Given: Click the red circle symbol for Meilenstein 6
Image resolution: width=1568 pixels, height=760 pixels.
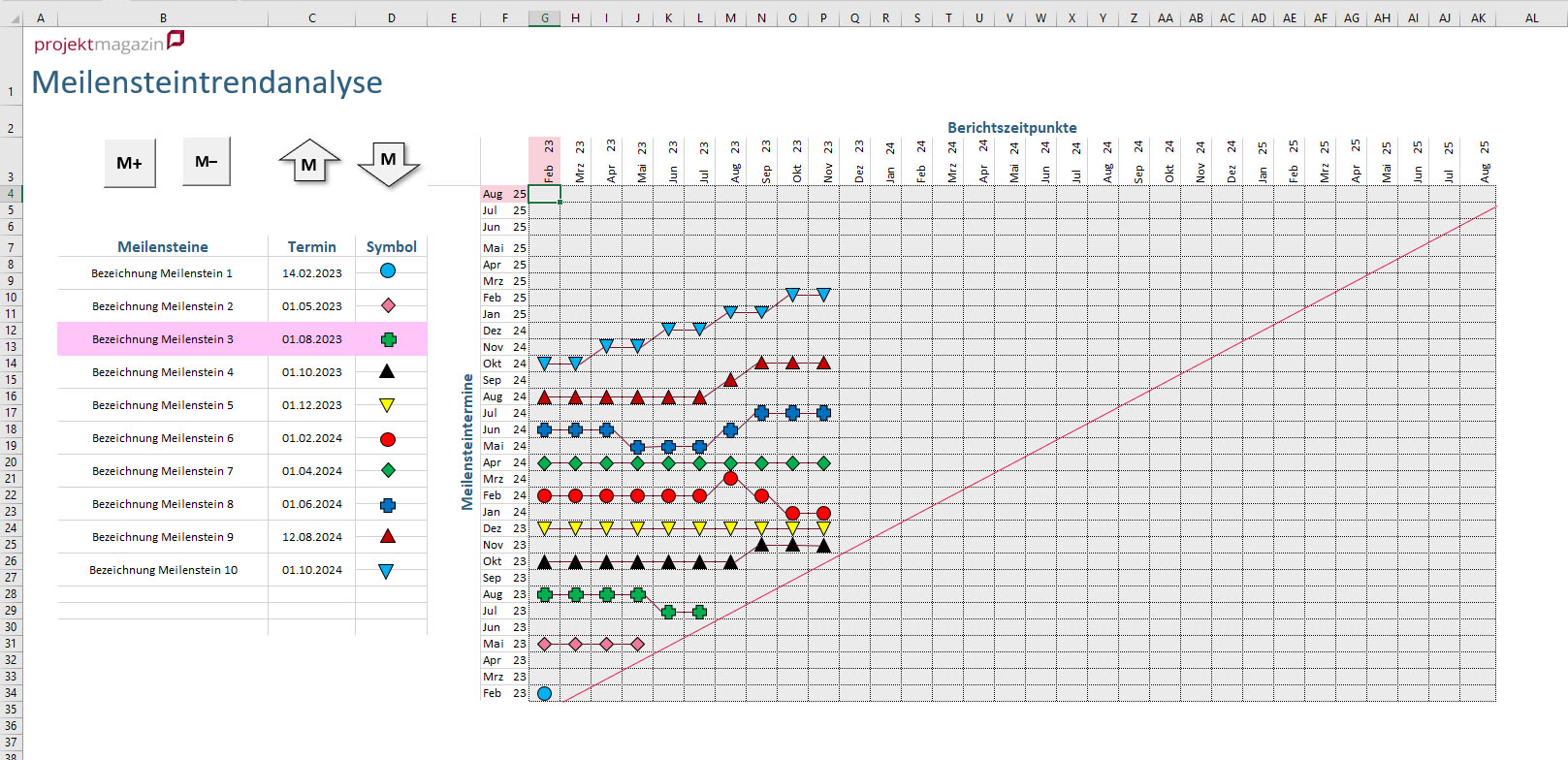Looking at the screenshot, I should tap(388, 439).
